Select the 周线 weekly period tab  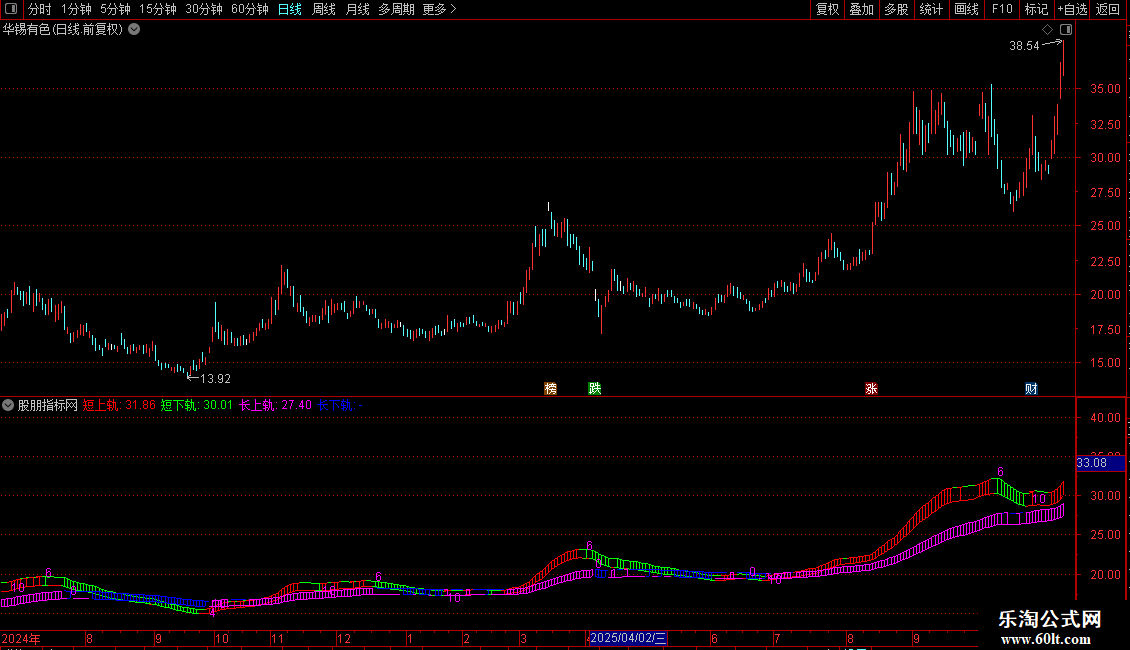pos(324,9)
